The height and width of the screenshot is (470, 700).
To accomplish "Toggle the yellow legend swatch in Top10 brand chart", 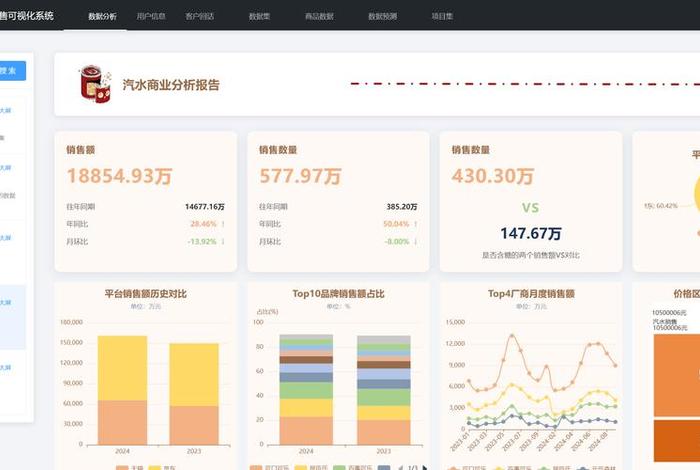I will pyautogui.click(x=300, y=468).
